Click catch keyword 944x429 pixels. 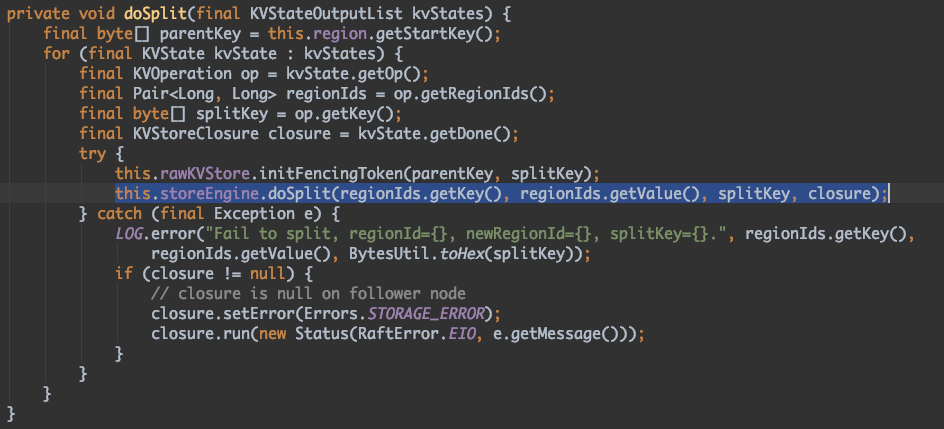(119, 214)
